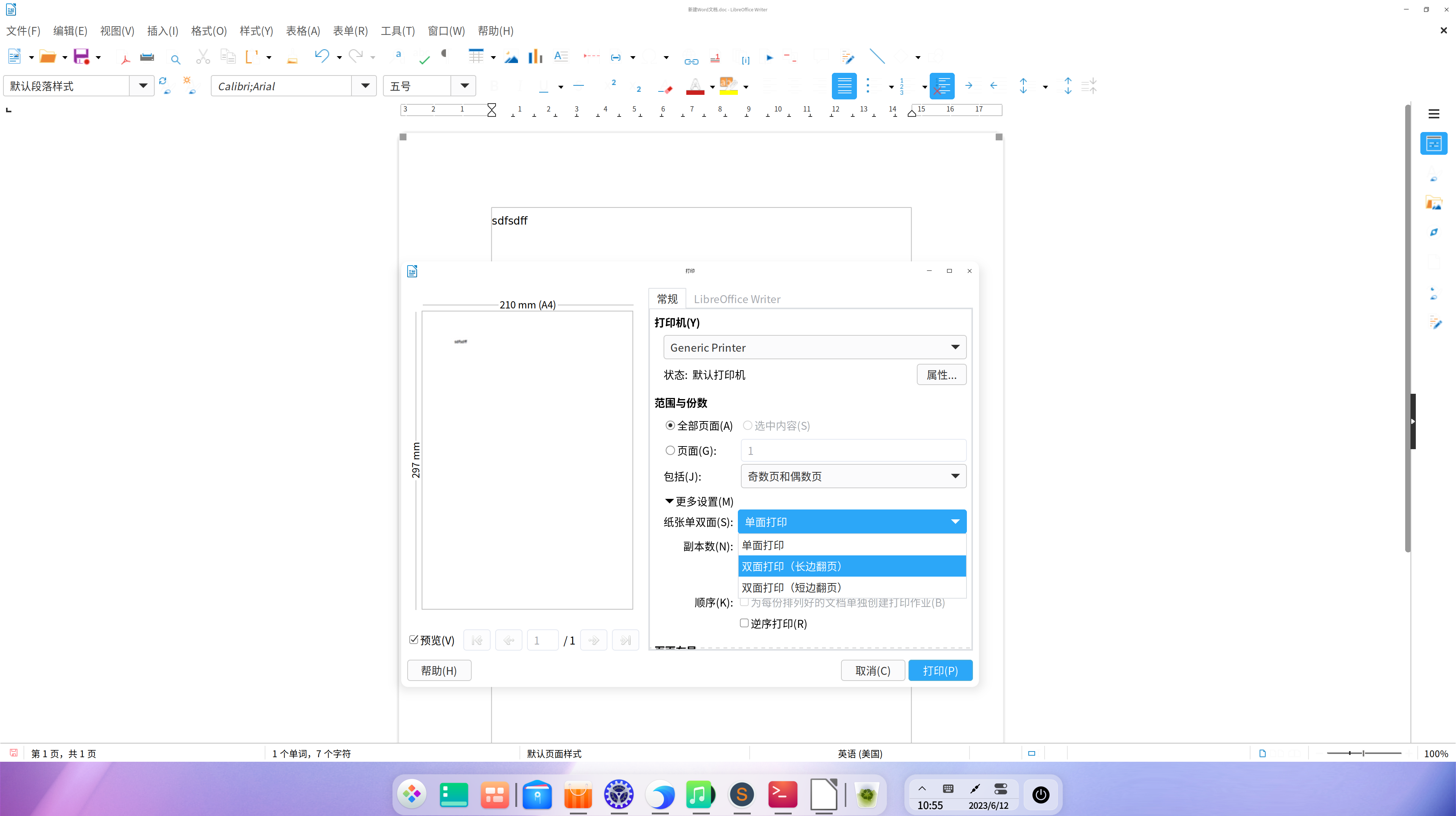Collapse the 更多设置(M) expander

(669, 501)
